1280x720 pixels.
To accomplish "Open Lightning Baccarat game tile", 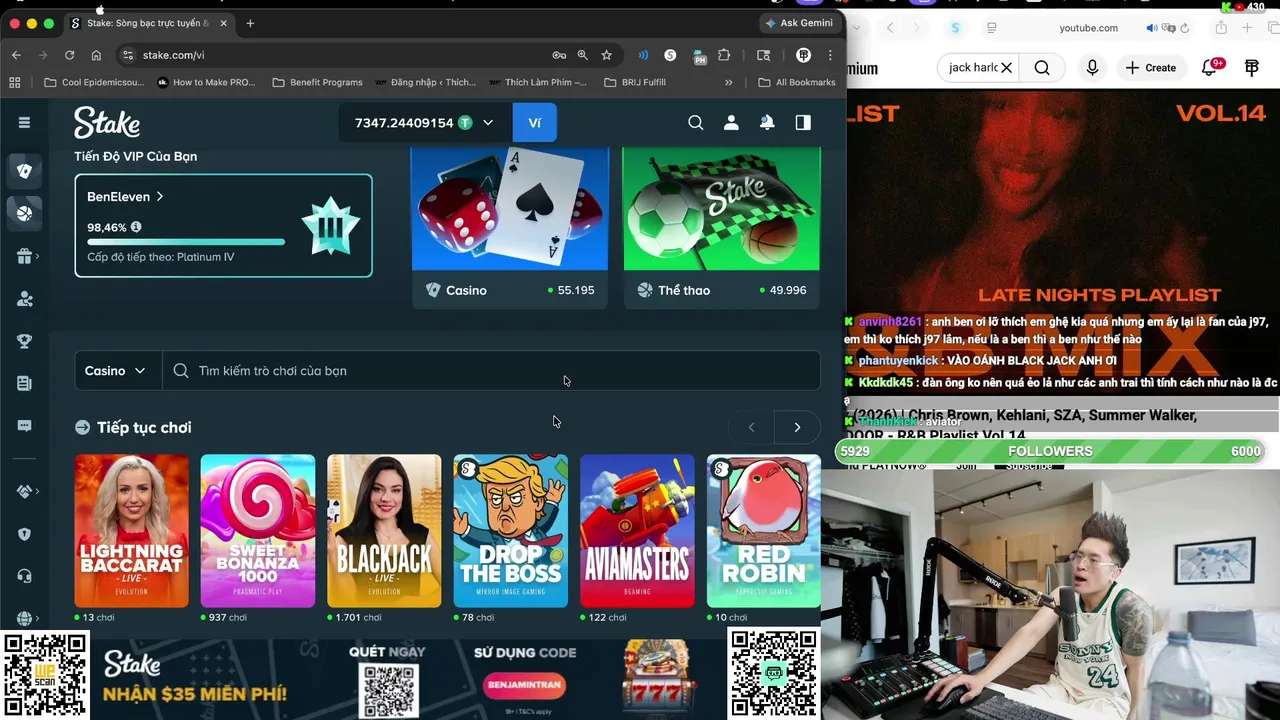I will (131, 531).
